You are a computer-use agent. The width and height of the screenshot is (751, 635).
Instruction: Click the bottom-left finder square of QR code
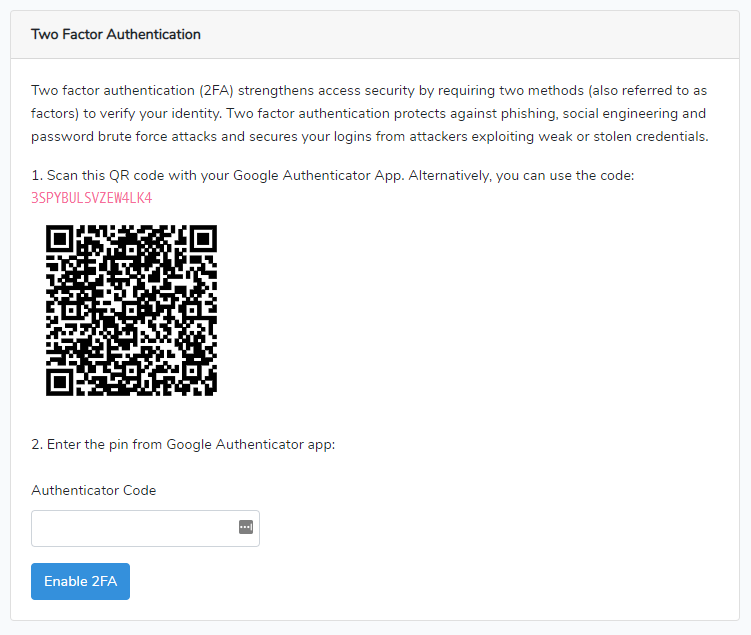pyautogui.click(x=59, y=382)
